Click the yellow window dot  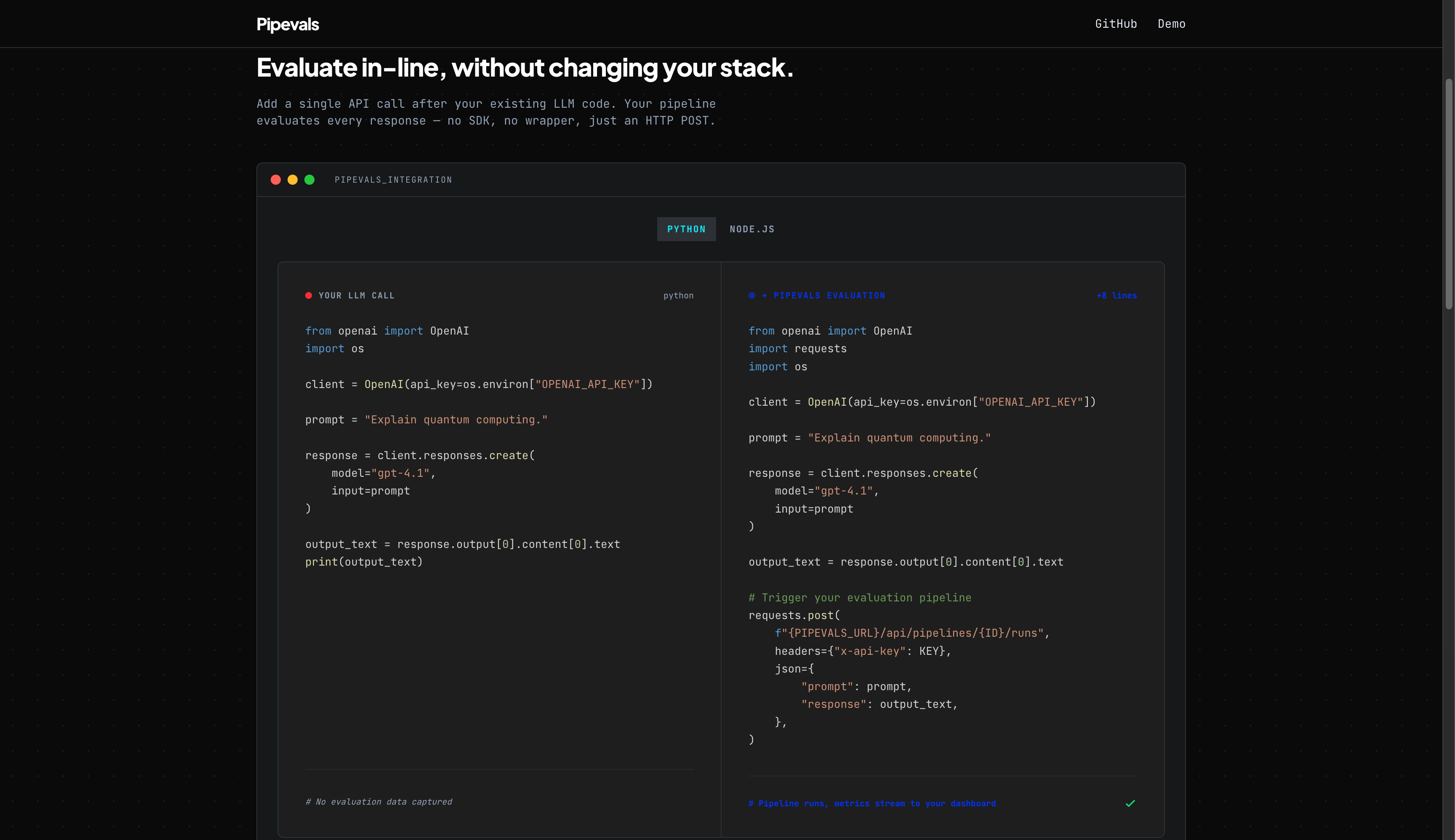[293, 180]
